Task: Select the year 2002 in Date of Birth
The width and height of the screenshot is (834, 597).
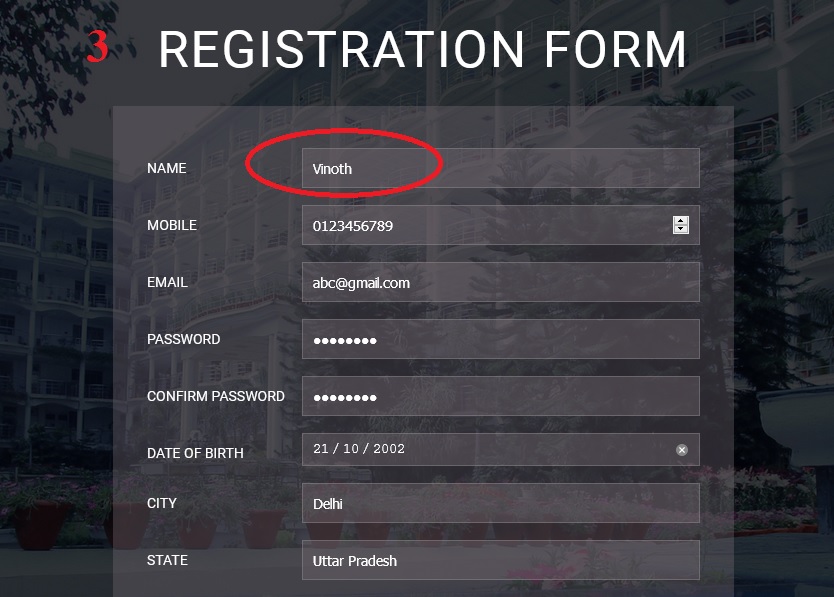Action: (x=388, y=449)
